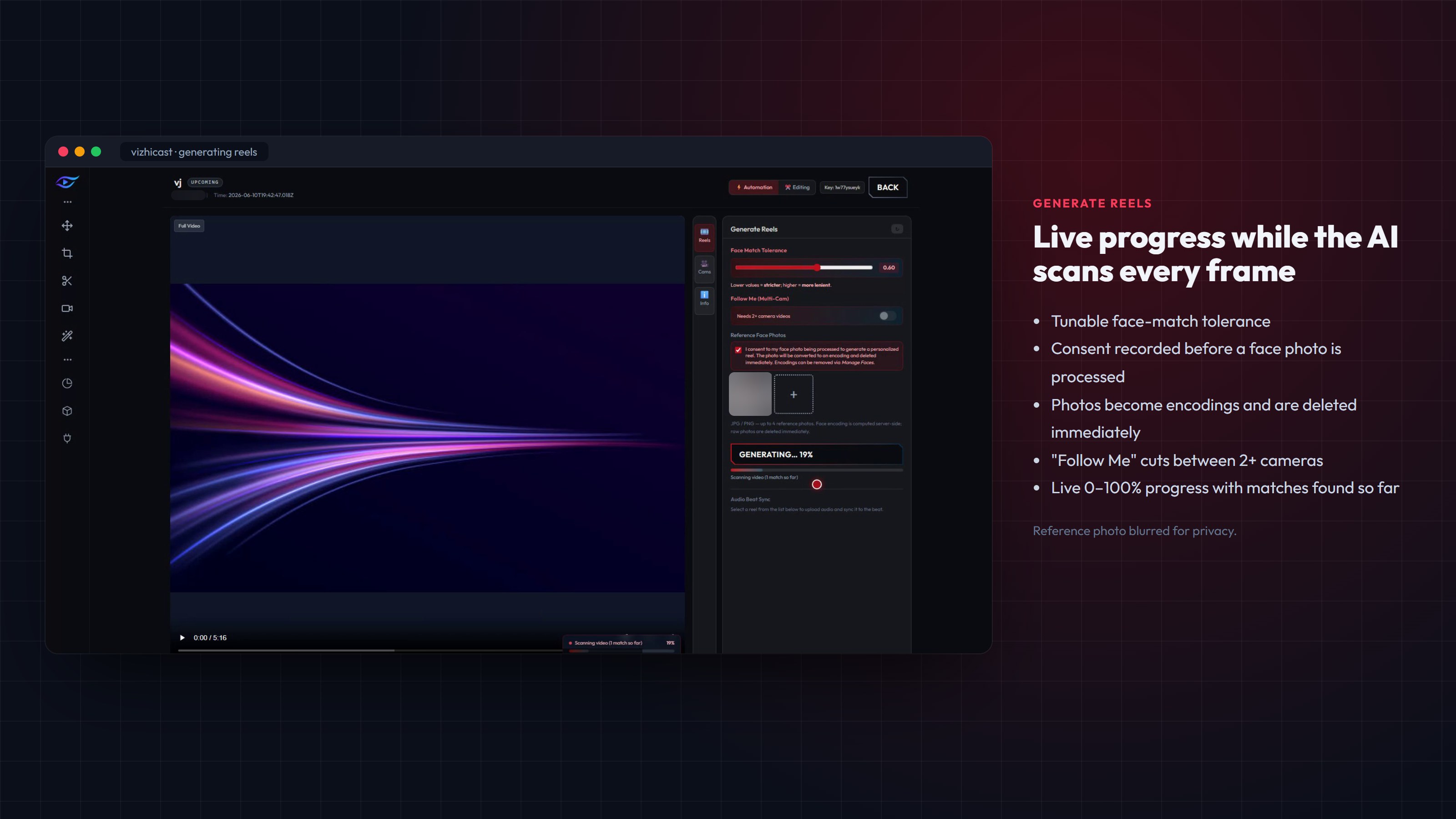1456x819 pixels.
Task: Select the Editing mode tab
Action: (797, 187)
